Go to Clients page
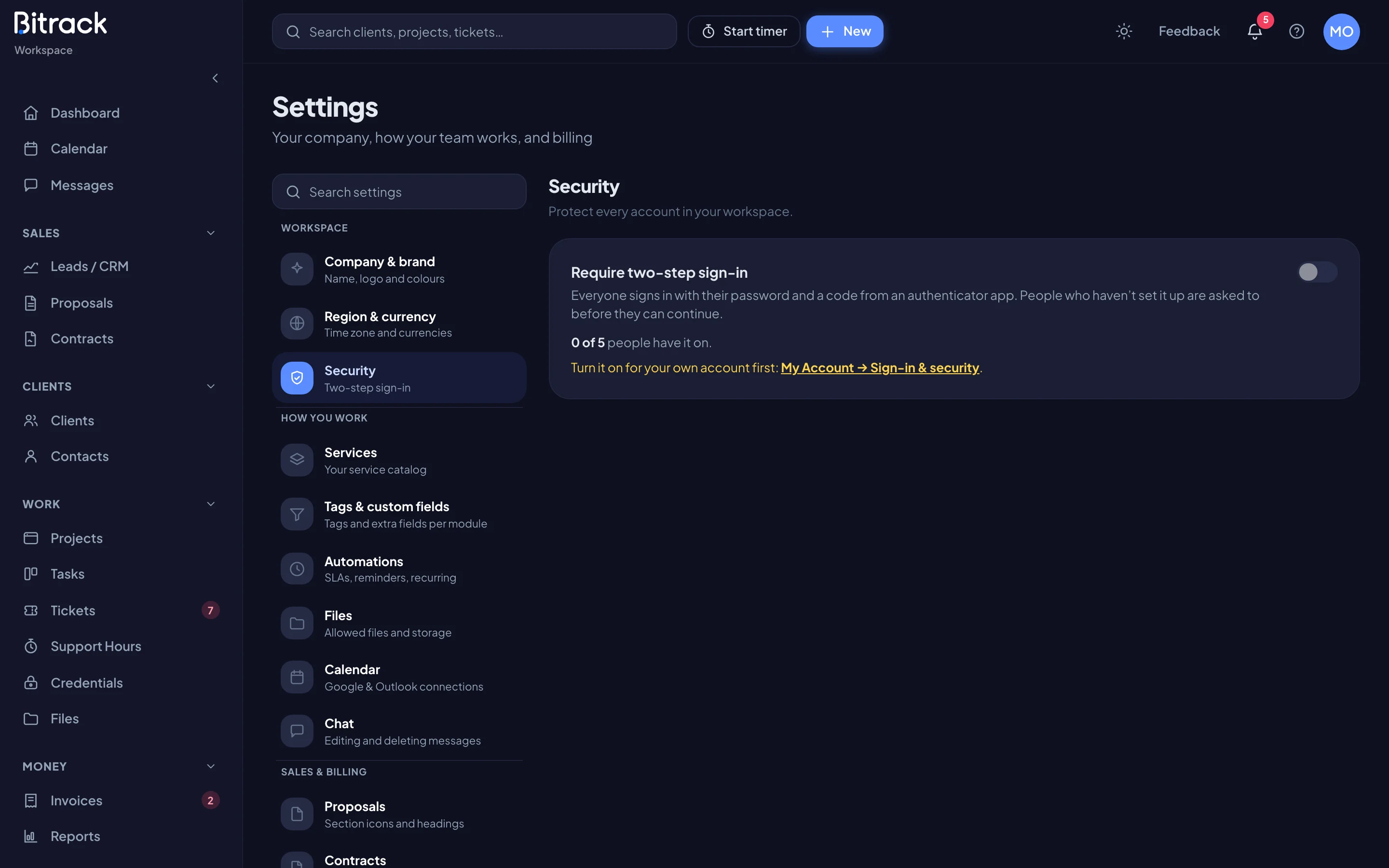1389x868 pixels. [121, 421]
